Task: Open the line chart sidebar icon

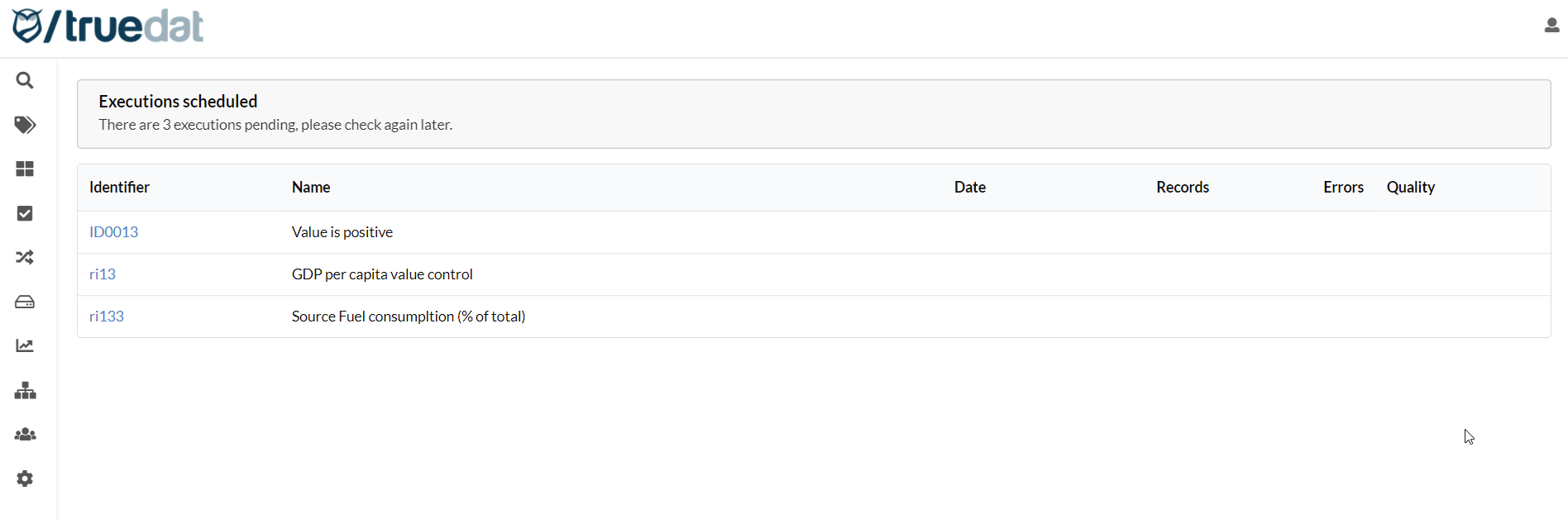Action: pyautogui.click(x=25, y=345)
